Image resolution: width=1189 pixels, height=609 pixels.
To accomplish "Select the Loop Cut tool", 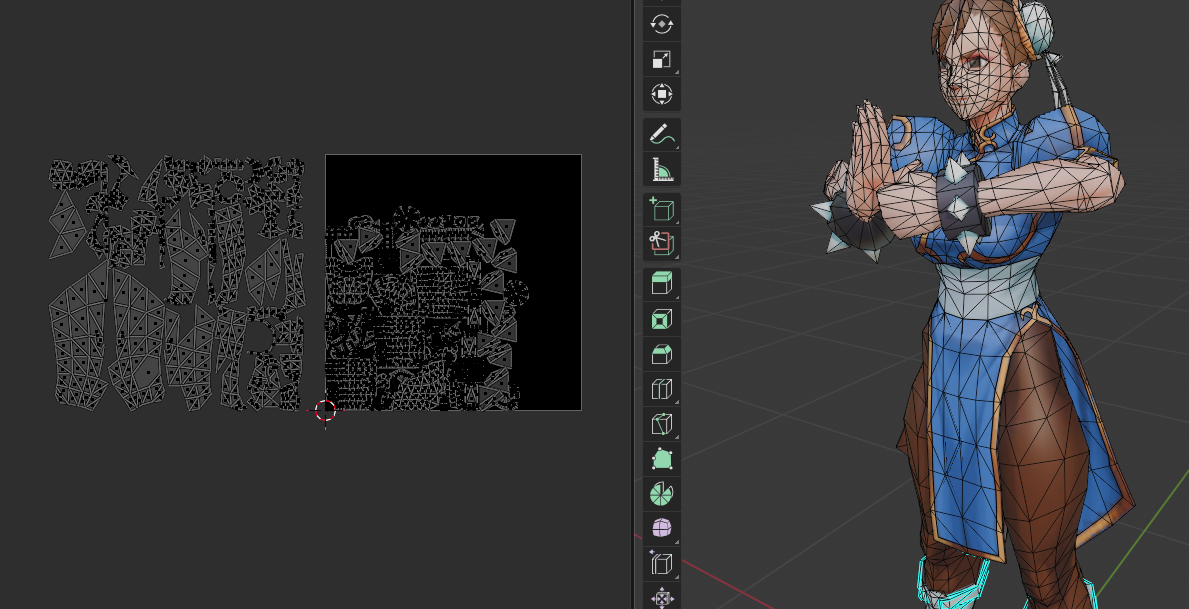I will (x=661, y=389).
